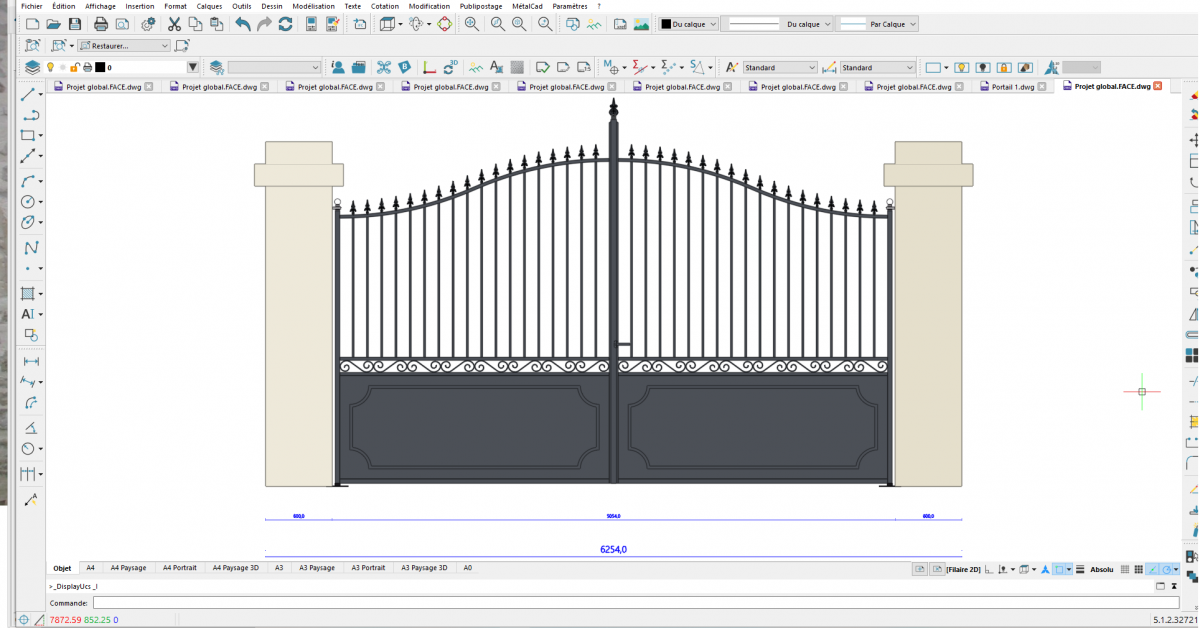Viewport: 1200px width, 628px height.
Task: Open the lineweight Par Calque dropdown
Action: point(877,24)
